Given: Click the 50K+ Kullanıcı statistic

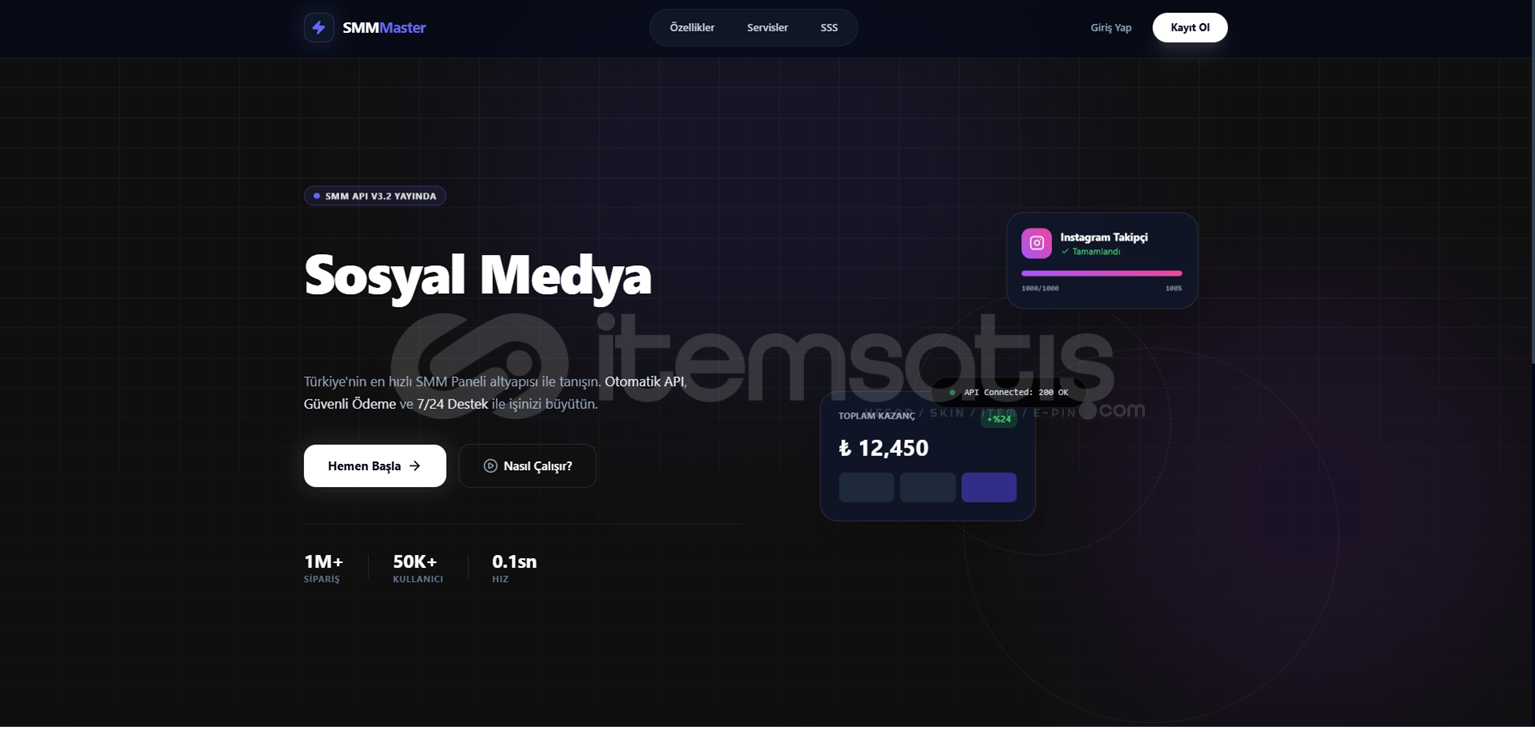Looking at the screenshot, I should tap(418, 567).
